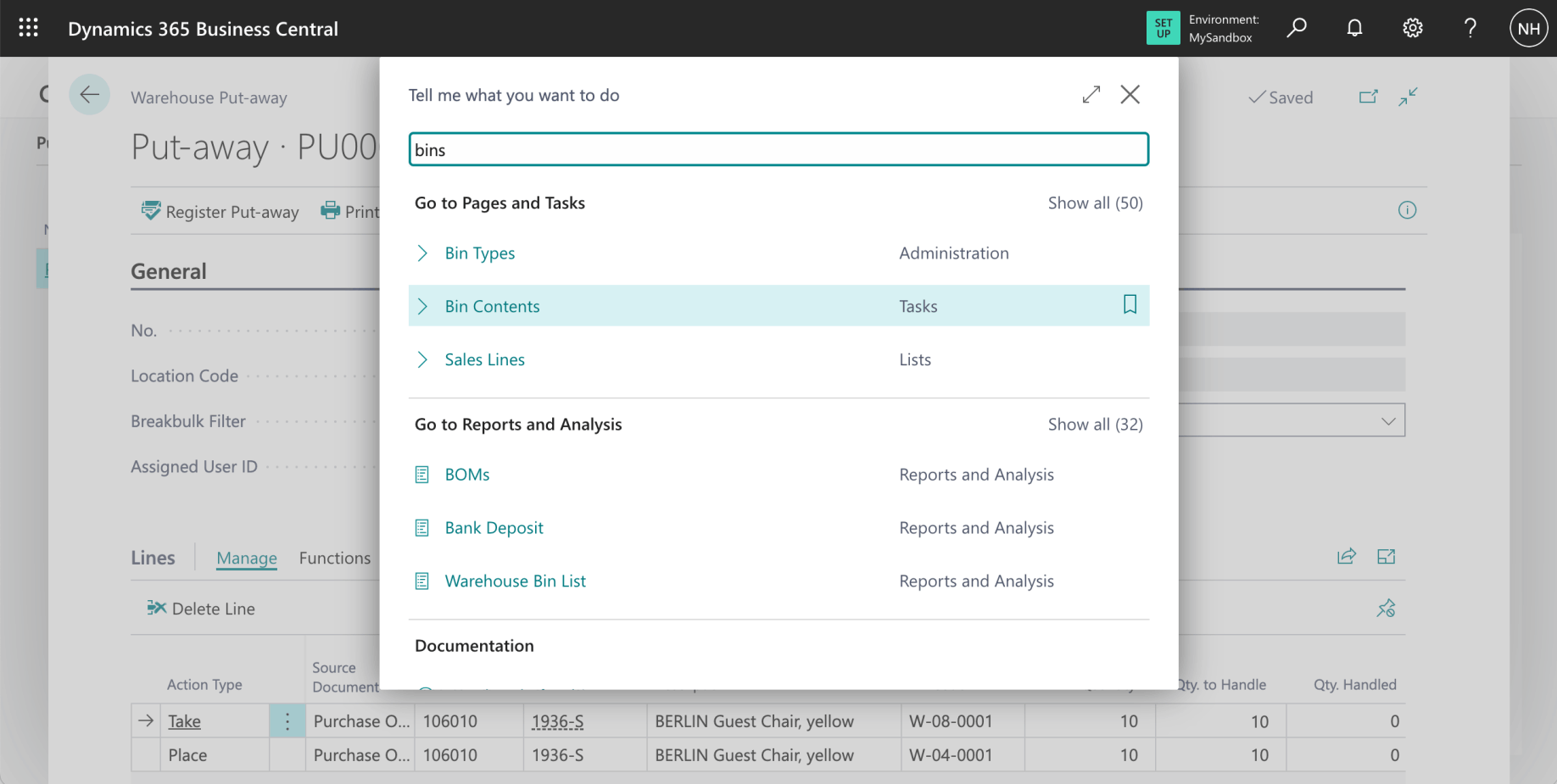1557x784 pixels.
Task: Expand the Tell Me dialog to full size
Action: (1091, 95)
